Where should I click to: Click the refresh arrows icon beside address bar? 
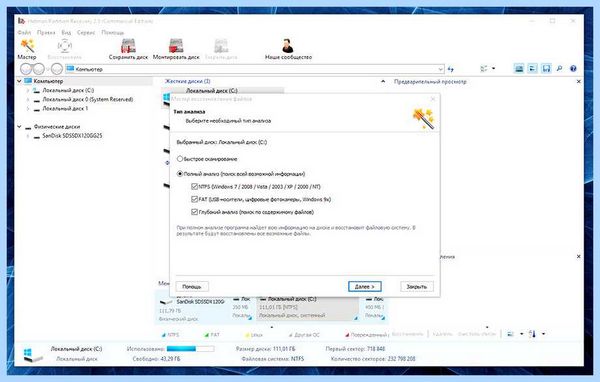click(x=451, y=69)
